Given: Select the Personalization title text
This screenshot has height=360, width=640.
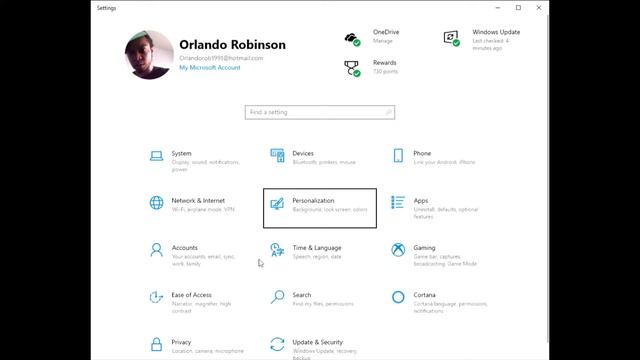Looking at the screenshot, I should click(x=313, y=200).
